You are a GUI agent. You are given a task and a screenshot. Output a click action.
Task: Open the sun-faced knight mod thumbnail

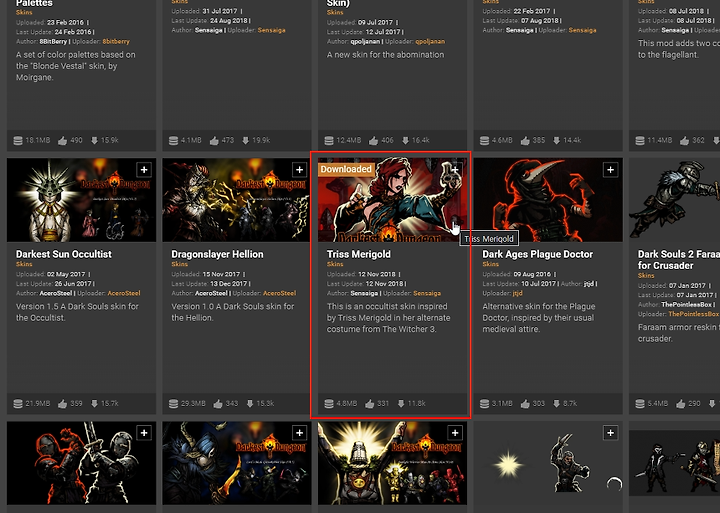coord(392,463)
